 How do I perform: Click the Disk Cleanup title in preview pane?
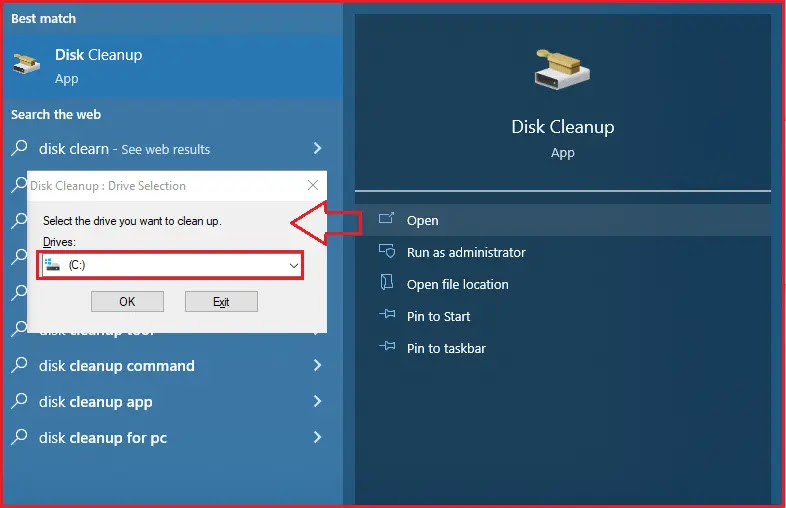point(562,127)
